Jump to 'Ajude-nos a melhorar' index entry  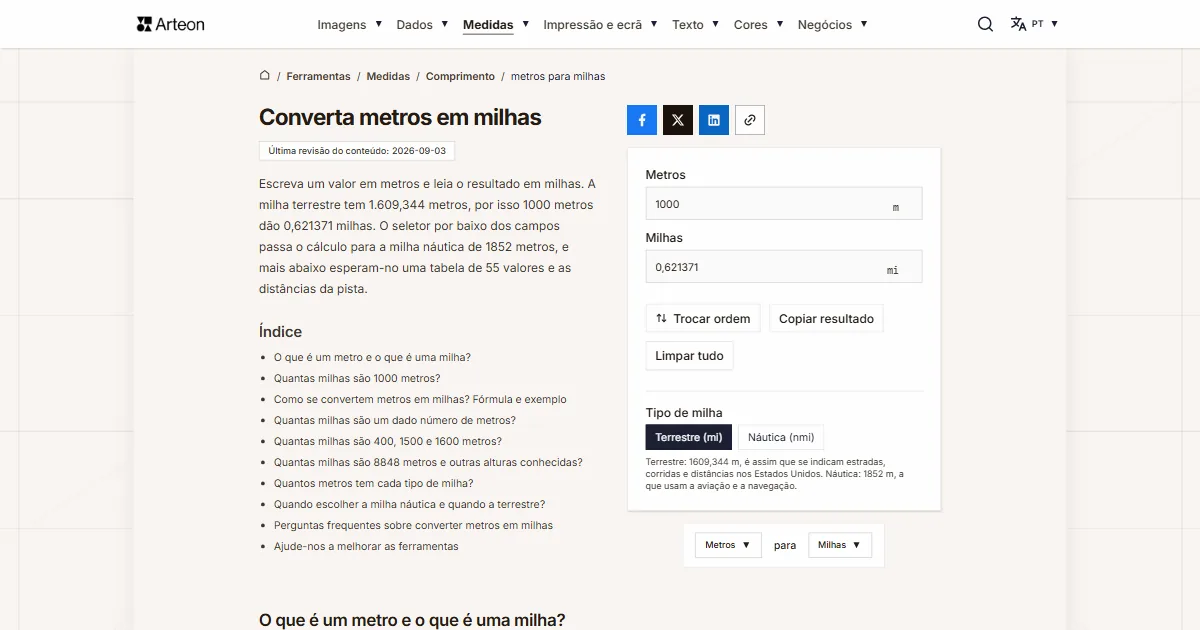pos(366,546)
